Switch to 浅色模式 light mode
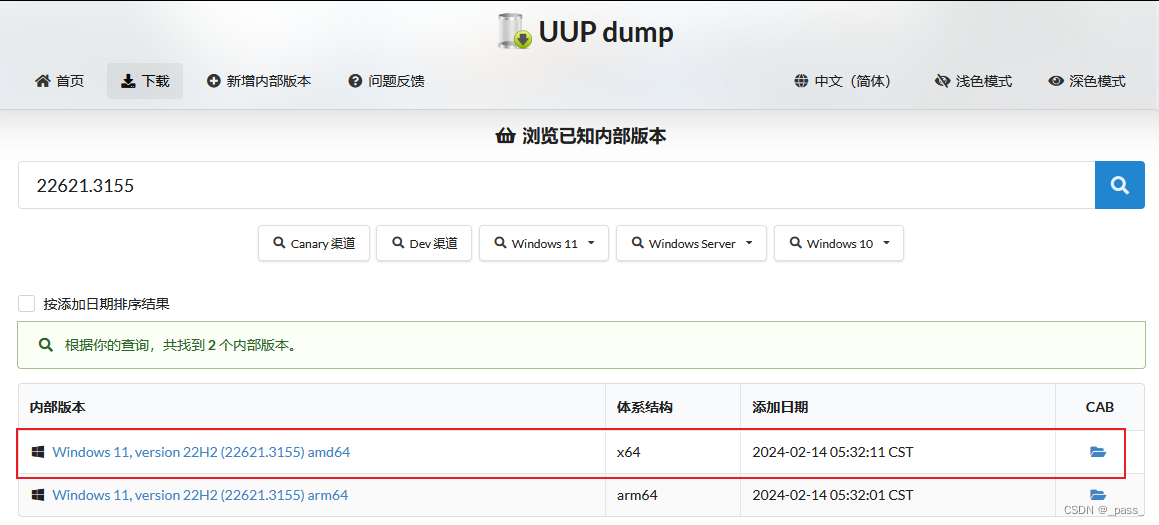 pos(973,81)
